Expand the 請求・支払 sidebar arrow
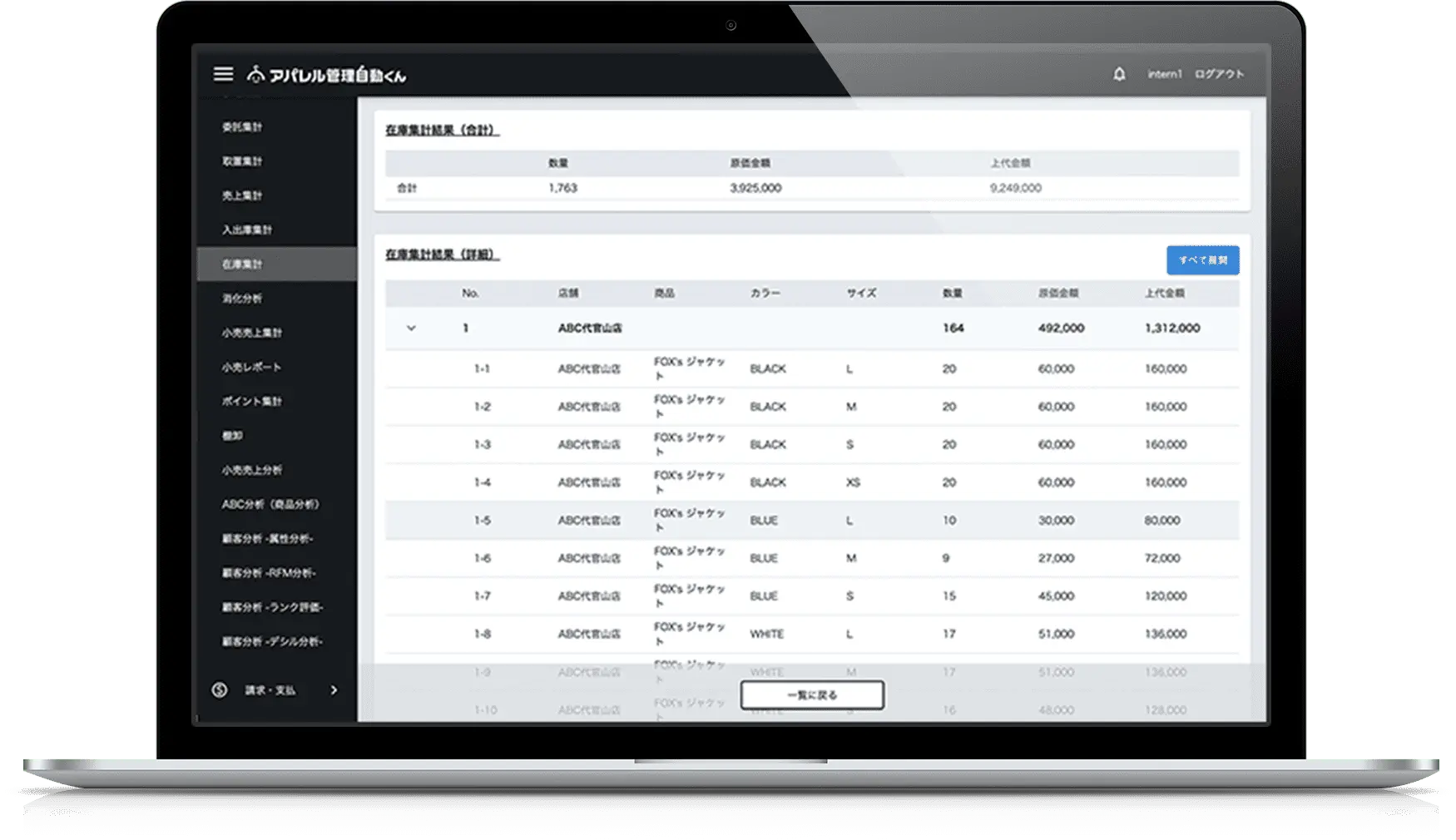Viewport: 1456px width, 840px height. (x=334, y=689)
